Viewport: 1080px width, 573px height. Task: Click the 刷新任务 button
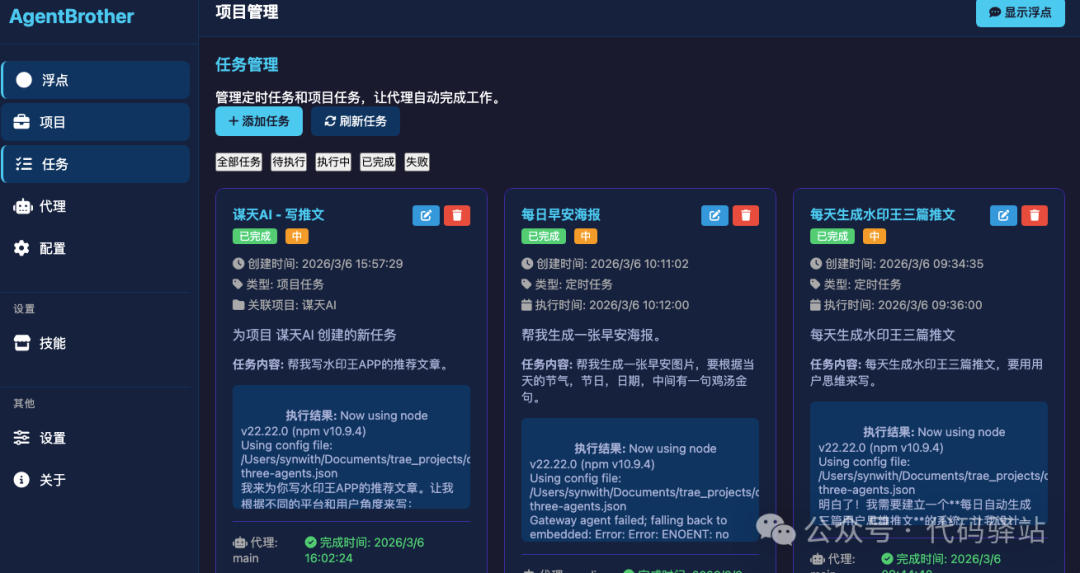[x=355, y=121]
